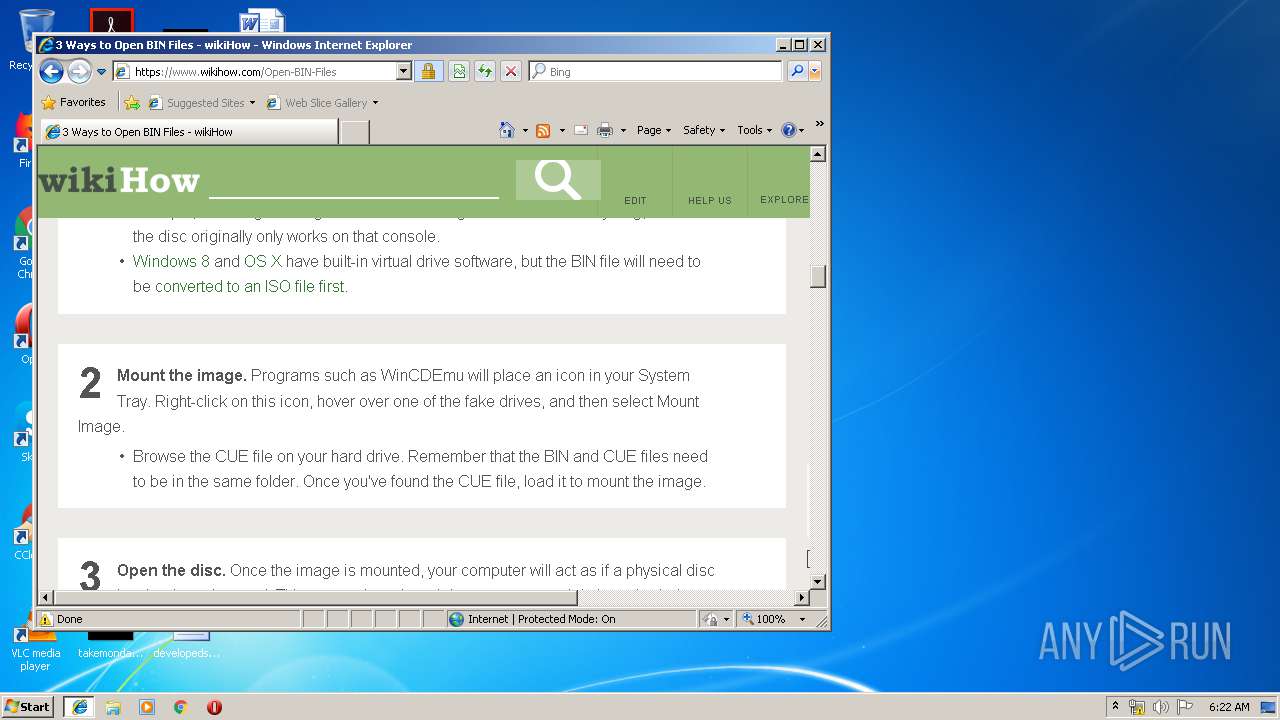Open the Help question mark menu
This screenshot has height=720, width=1280.
point(793,130)
